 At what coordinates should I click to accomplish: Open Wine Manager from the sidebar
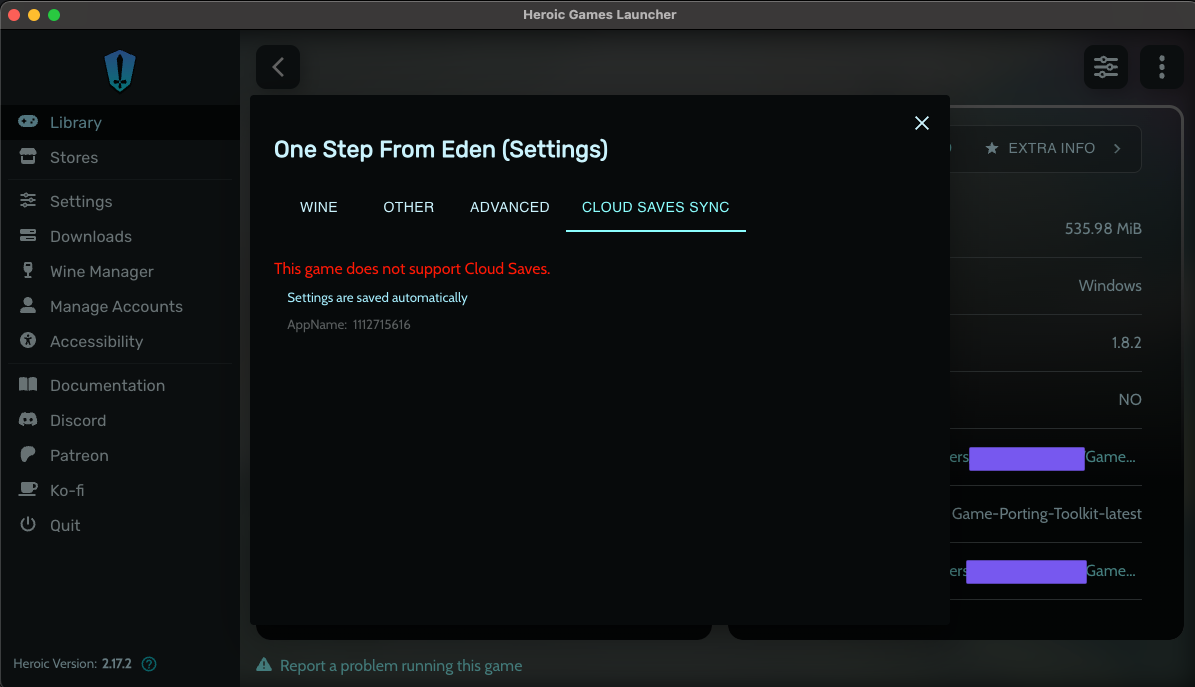(120, 271)
